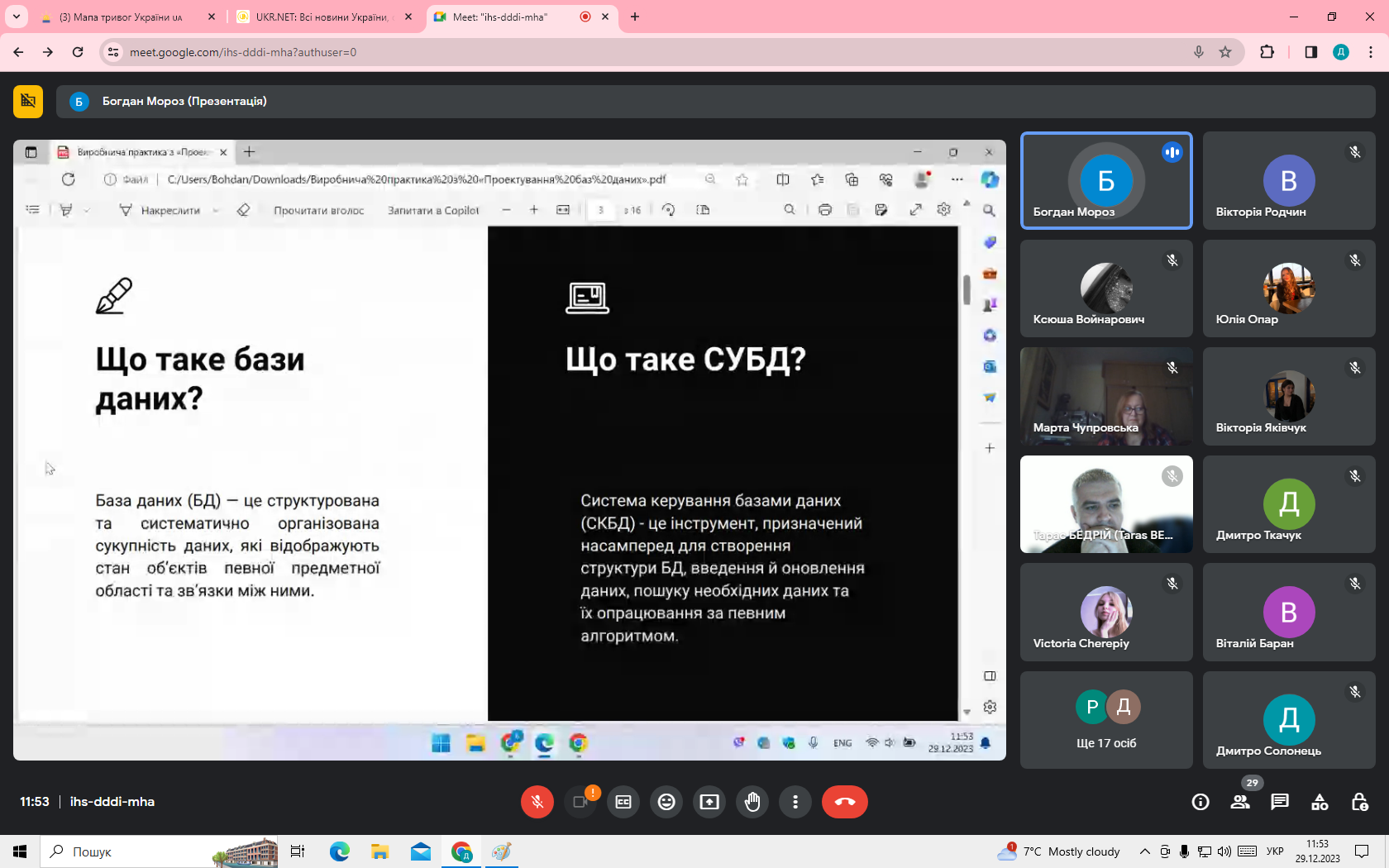Unmute your microphone
Viewport: 1389px width, 868px height.
537,802
